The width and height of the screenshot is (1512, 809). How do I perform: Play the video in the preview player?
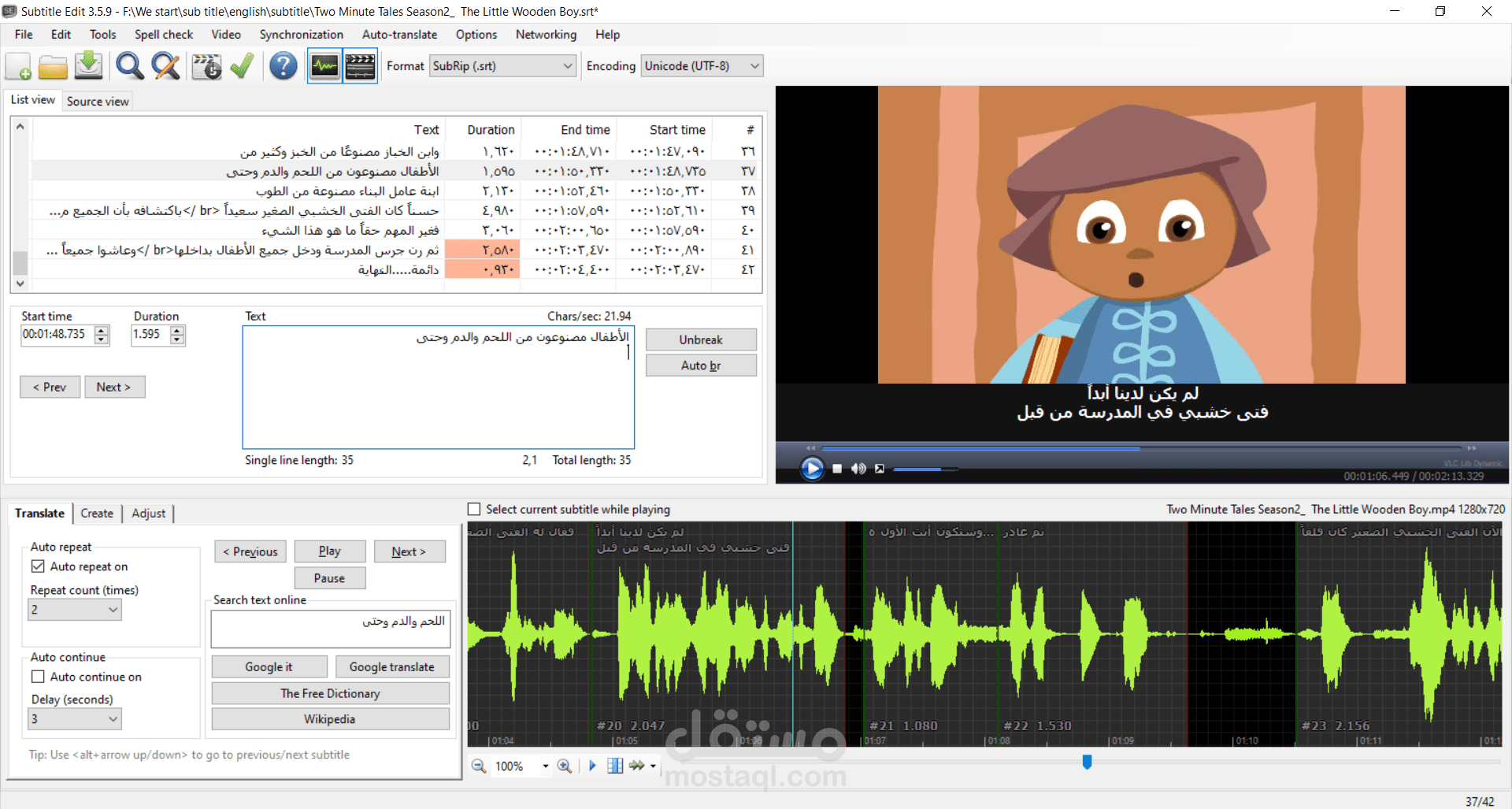[x=812, y=469]
